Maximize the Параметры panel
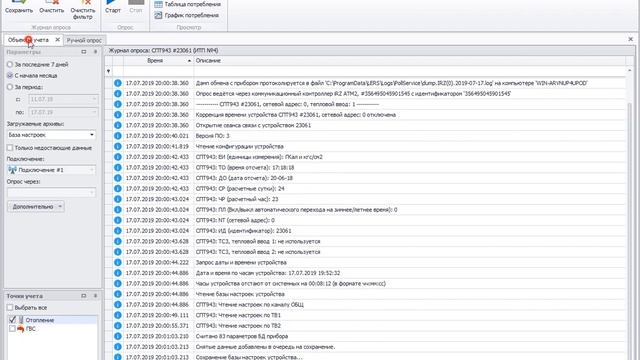 pos(84,52)
